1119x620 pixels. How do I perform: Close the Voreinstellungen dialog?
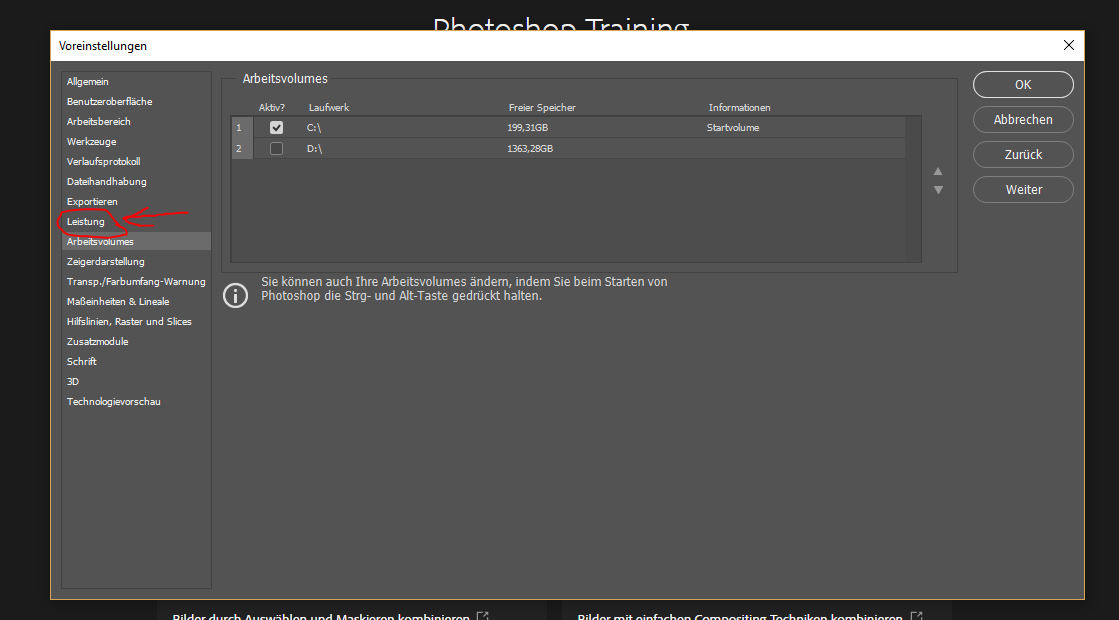click(x=1068, y=45)
